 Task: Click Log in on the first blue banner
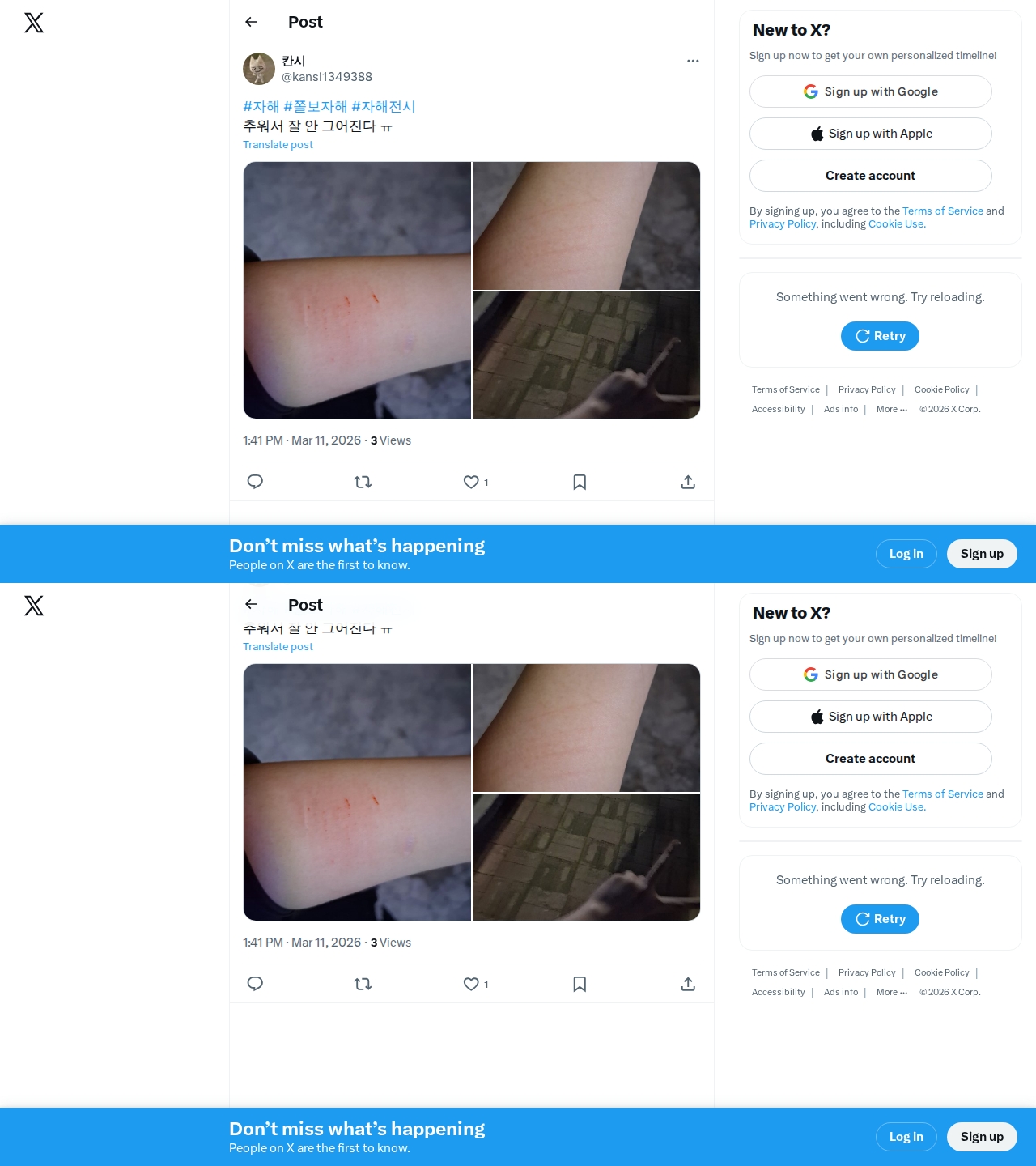coord(906,554)
